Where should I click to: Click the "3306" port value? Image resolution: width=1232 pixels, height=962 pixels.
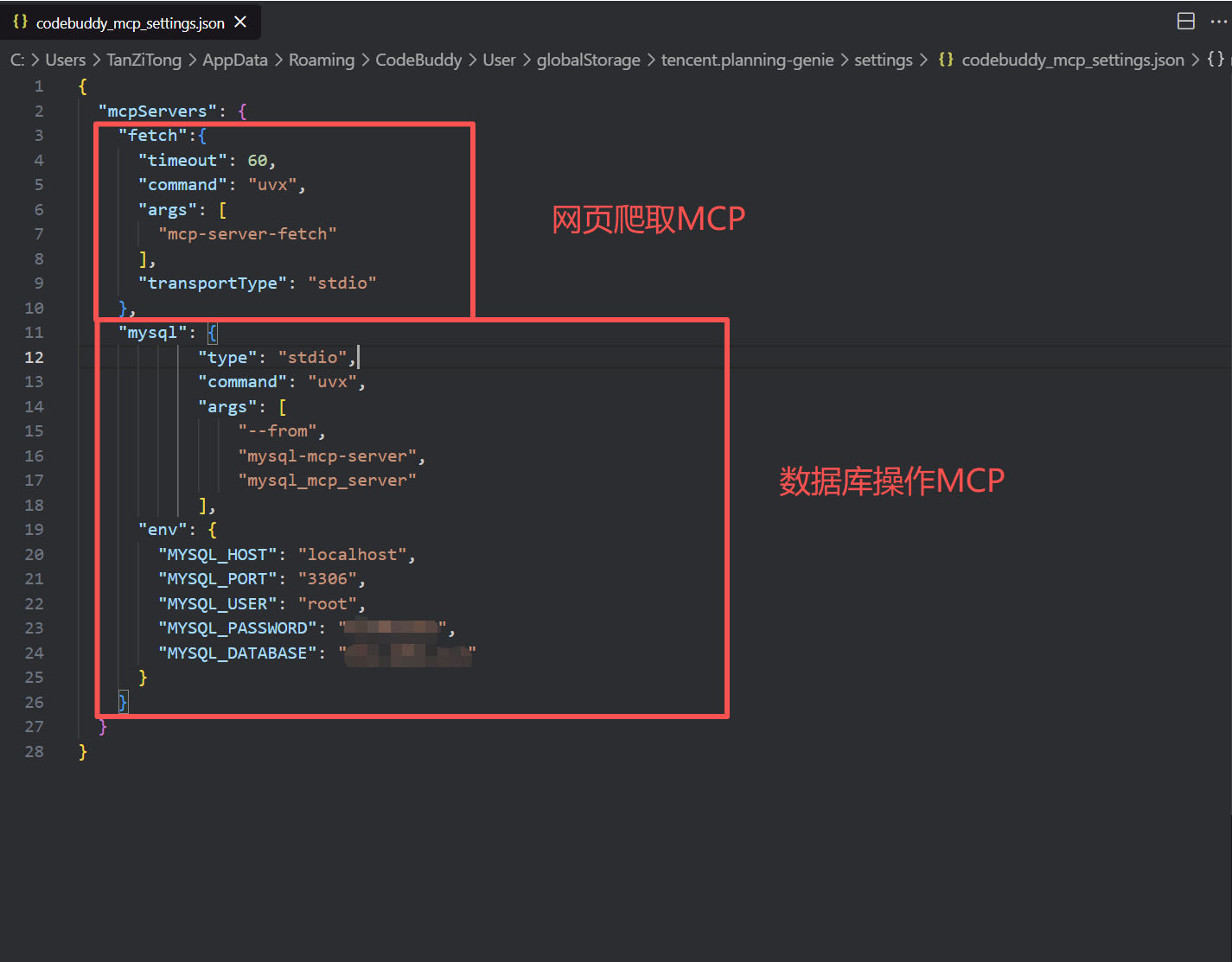(x=328, y=578)
